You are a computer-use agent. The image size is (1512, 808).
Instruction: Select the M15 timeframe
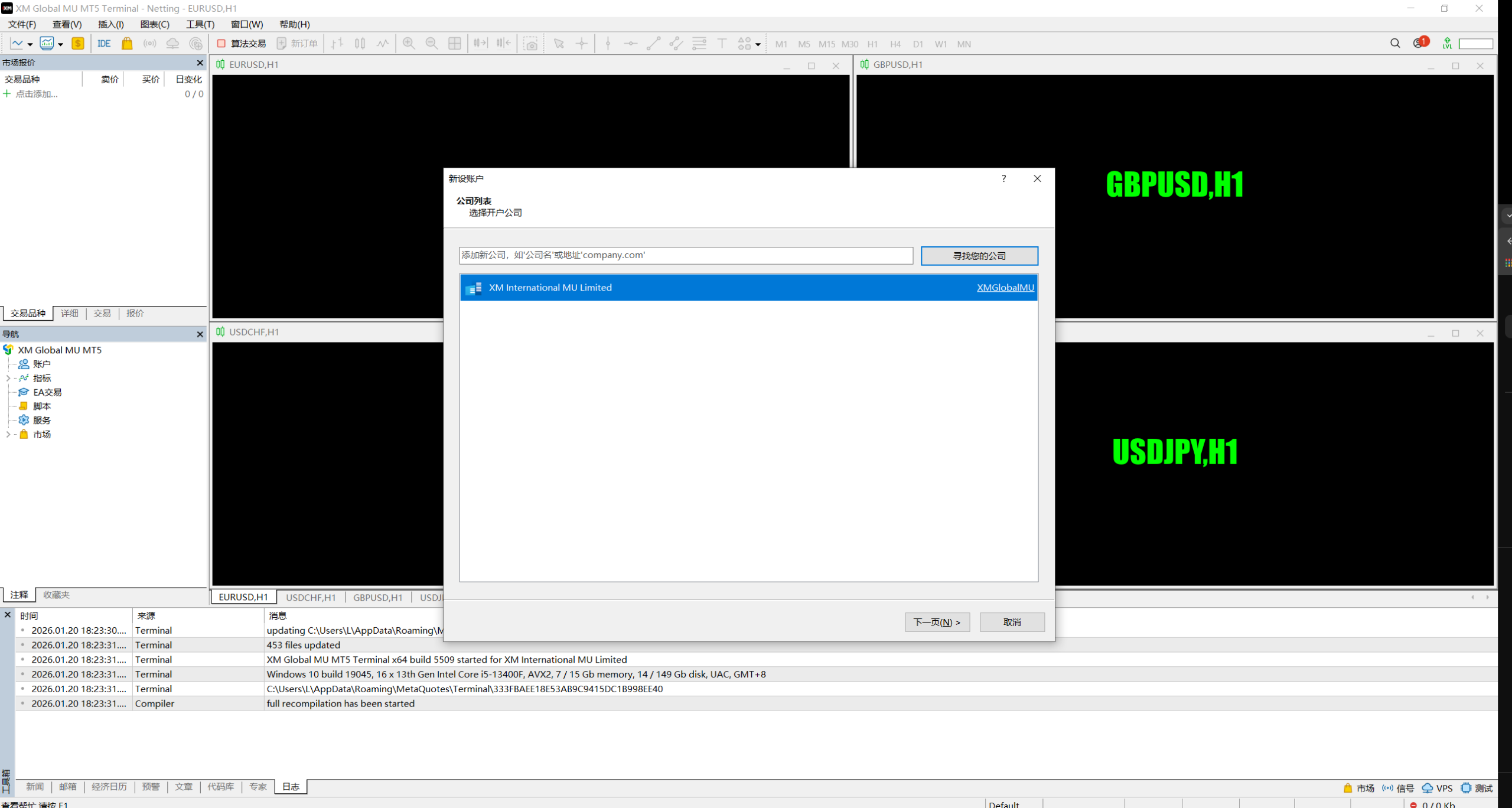click(827, 44)
